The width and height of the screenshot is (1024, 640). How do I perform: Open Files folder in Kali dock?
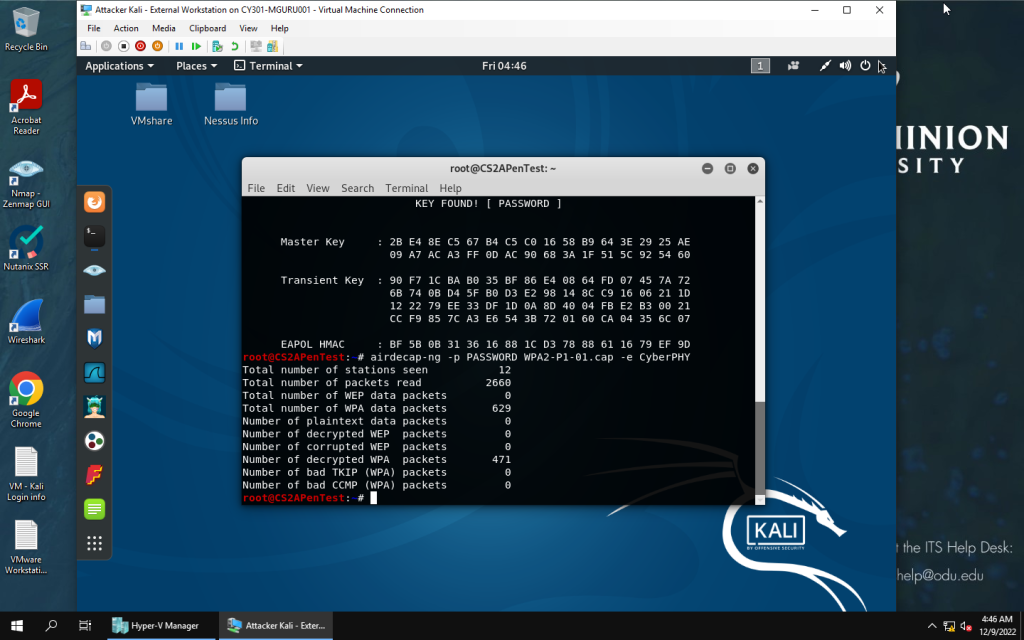[x=95, y=304]
